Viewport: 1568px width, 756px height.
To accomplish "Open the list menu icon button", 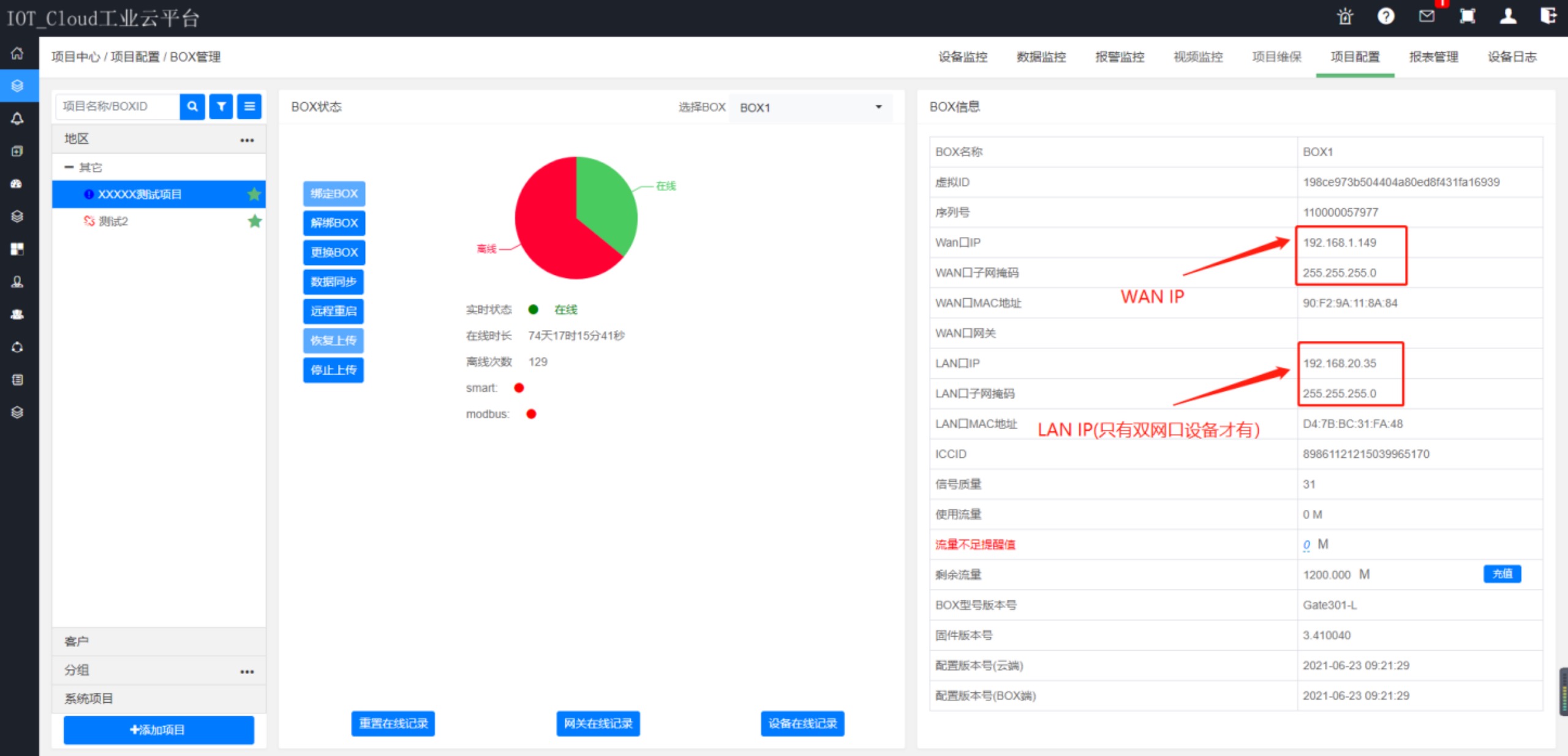I will tap(249, 107).
